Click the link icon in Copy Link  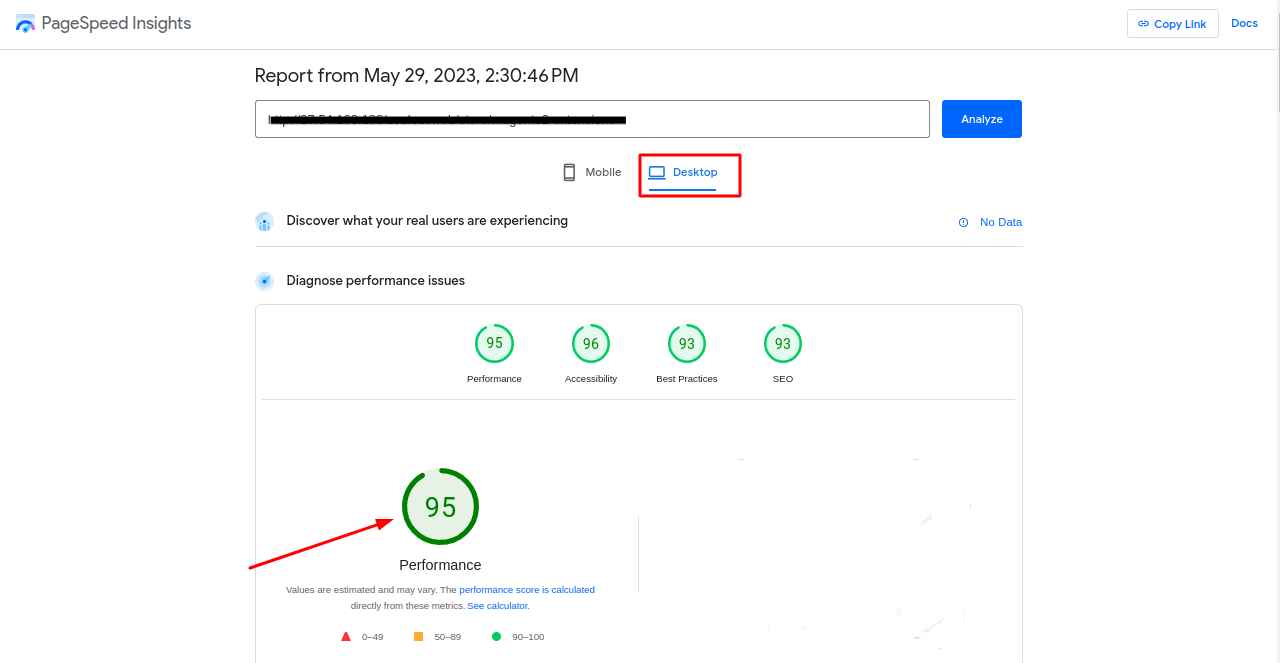(1144, 24)
